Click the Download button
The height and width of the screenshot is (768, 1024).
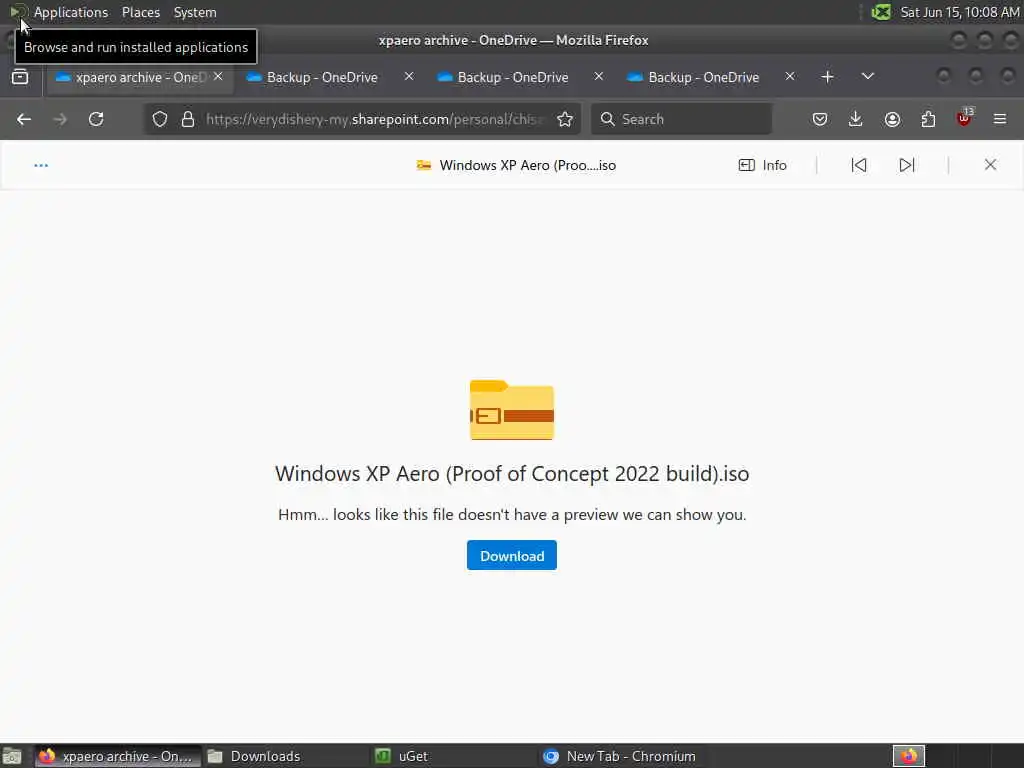[512, 556]
